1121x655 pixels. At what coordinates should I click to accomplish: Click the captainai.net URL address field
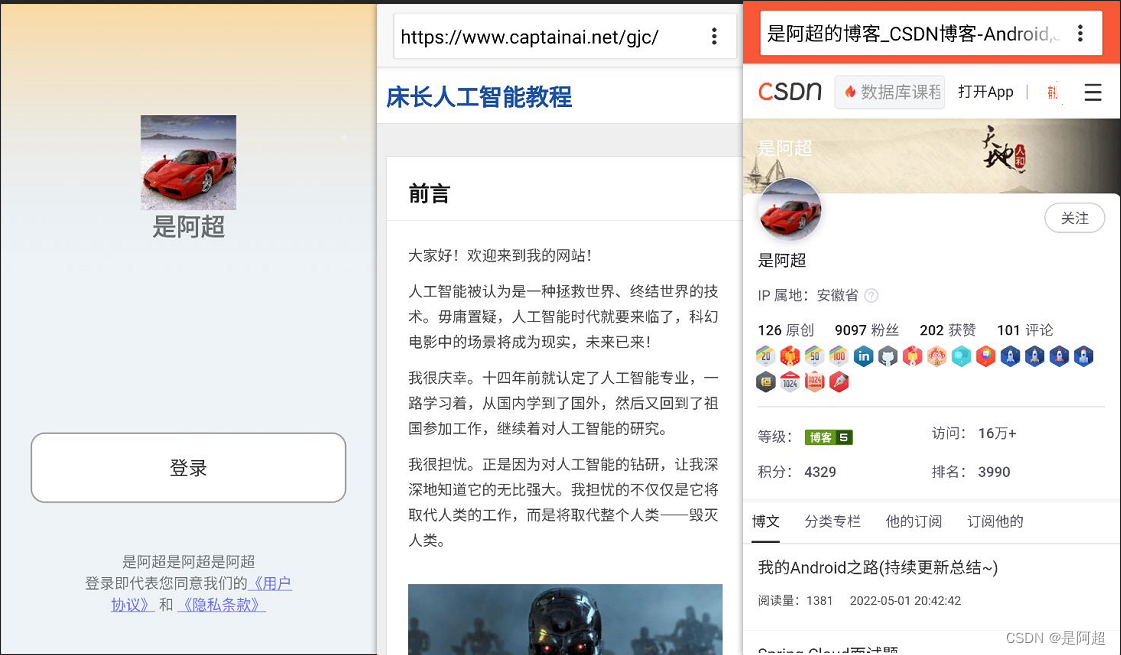pos(565,36)
